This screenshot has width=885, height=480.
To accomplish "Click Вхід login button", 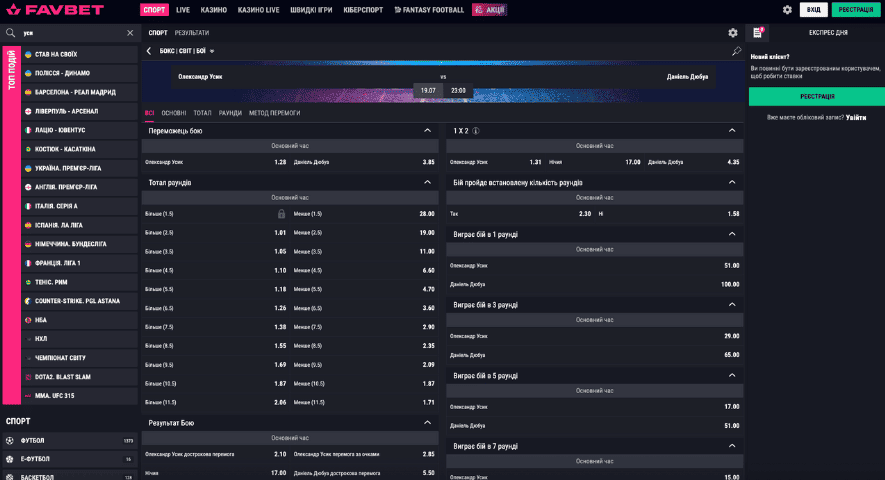I will [x=813, y=10].
